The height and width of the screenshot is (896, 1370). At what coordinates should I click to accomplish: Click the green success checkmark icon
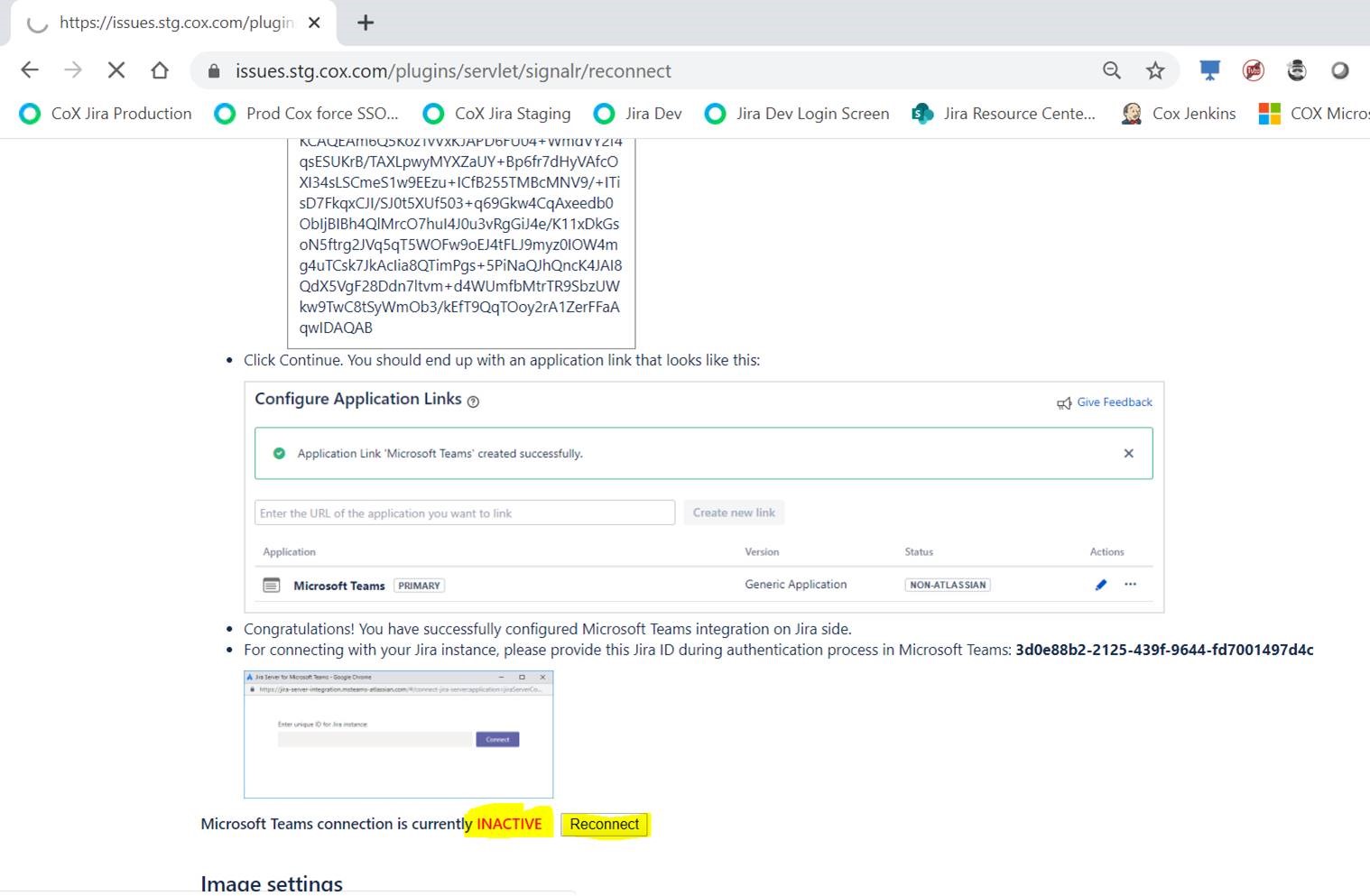click(279, 453)
